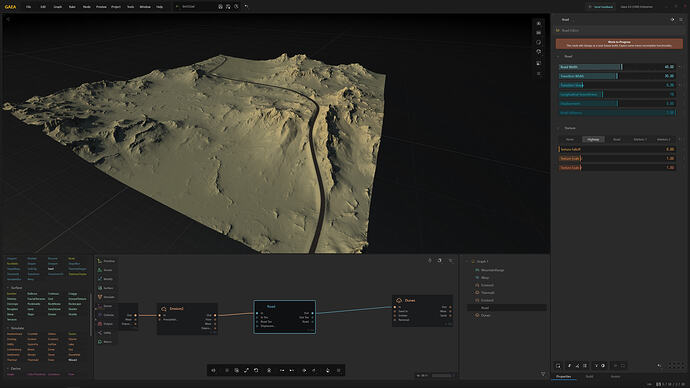Open the Road panel hamburger menu icon
The width and height of the screenshot is (690, 388).
[681, 20]
